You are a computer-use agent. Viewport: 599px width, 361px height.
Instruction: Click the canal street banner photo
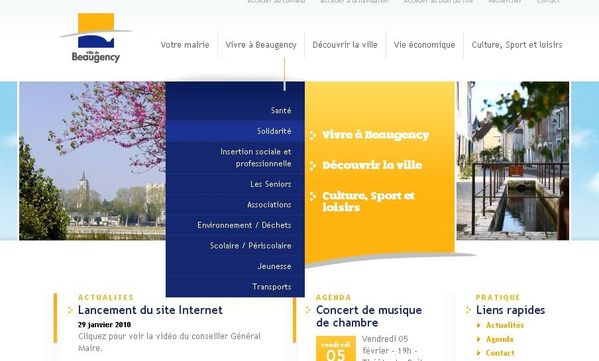513,160
